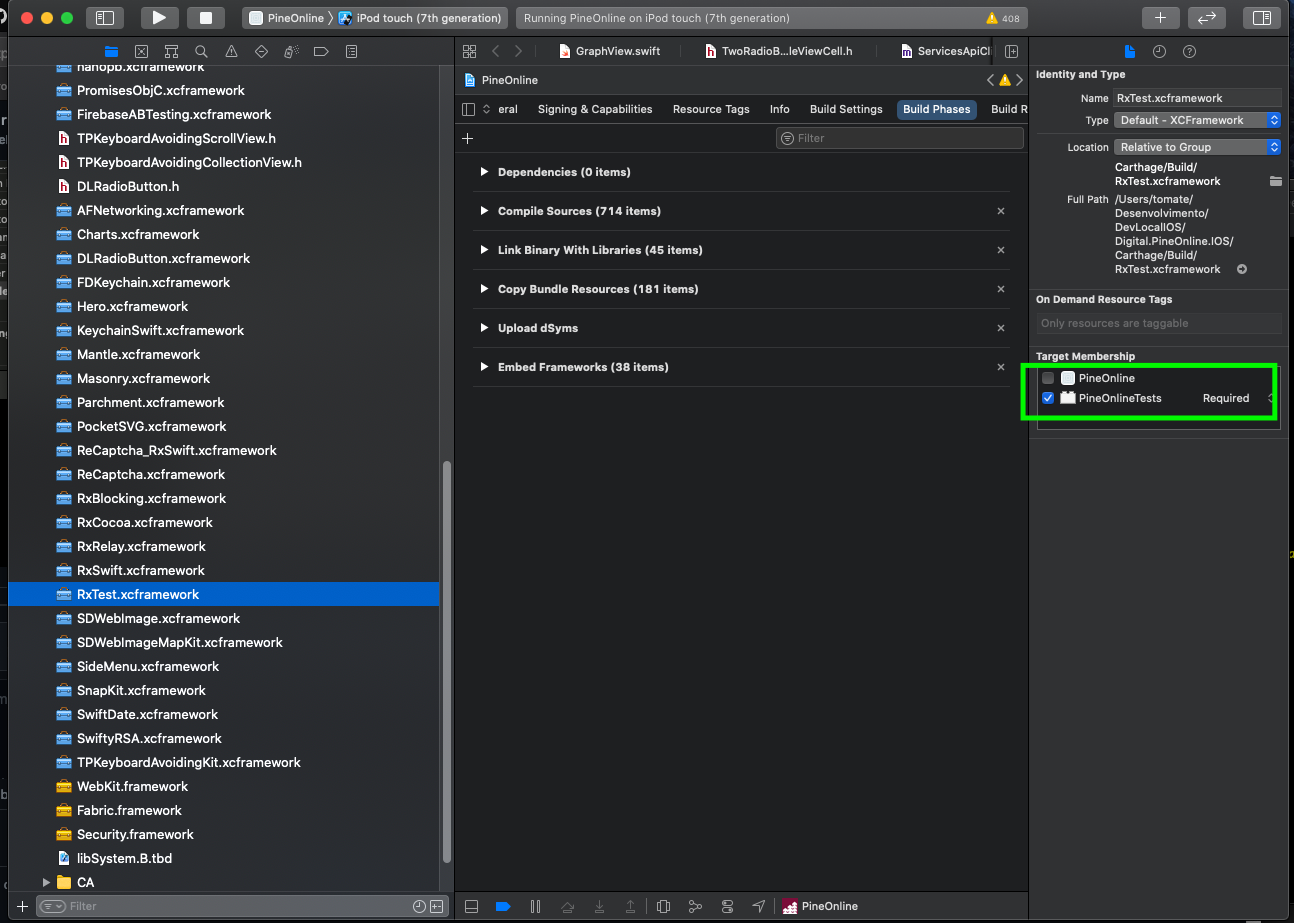Expand Compile Sources (714 items)
The image size is (1294, 923).
coord(485,211)
